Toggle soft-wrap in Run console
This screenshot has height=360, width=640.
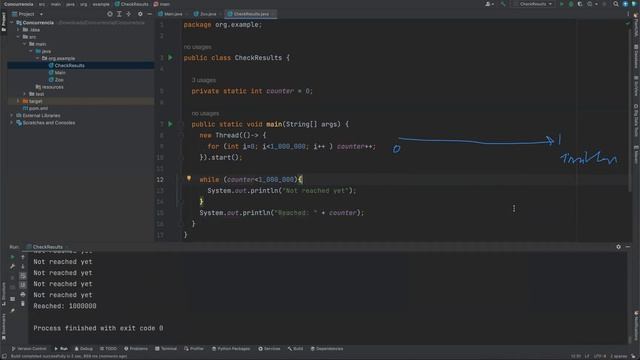point(23,276)
